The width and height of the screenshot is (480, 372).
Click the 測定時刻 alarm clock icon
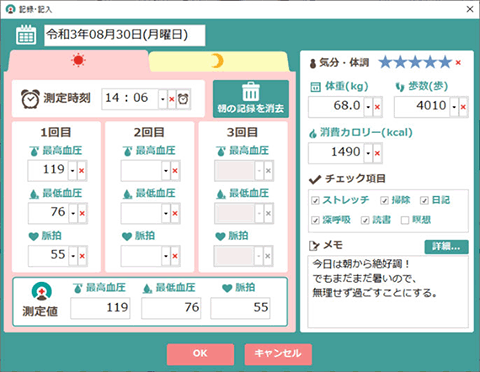point(30,99)
